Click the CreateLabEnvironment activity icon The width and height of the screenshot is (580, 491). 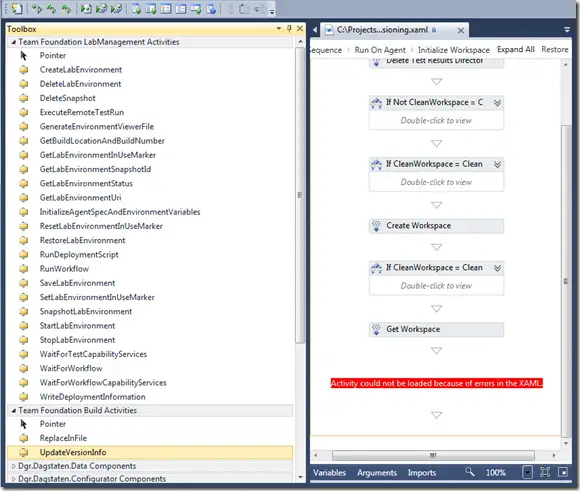pos(24,70)
